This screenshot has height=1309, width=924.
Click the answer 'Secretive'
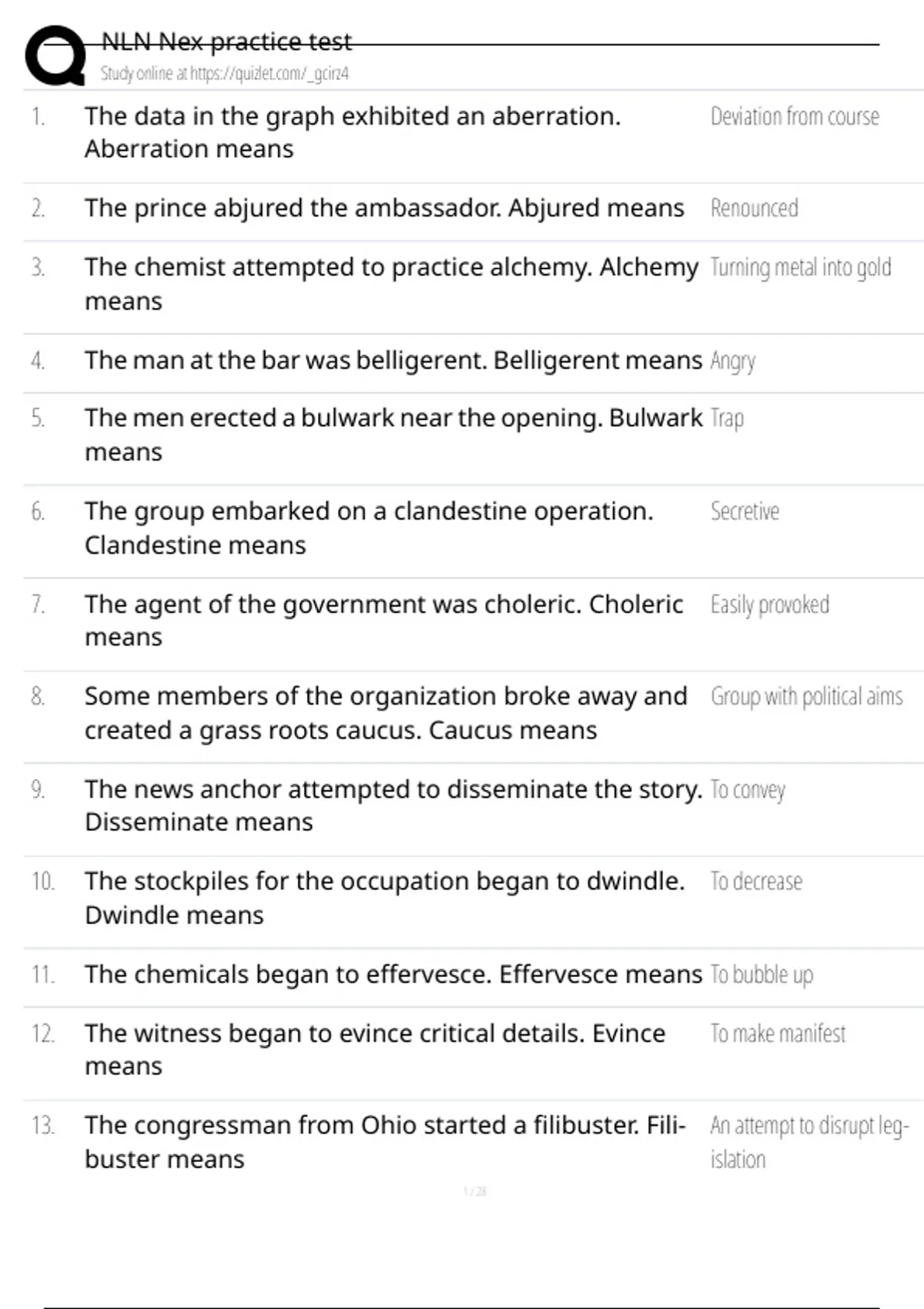[x=745, y=511]
